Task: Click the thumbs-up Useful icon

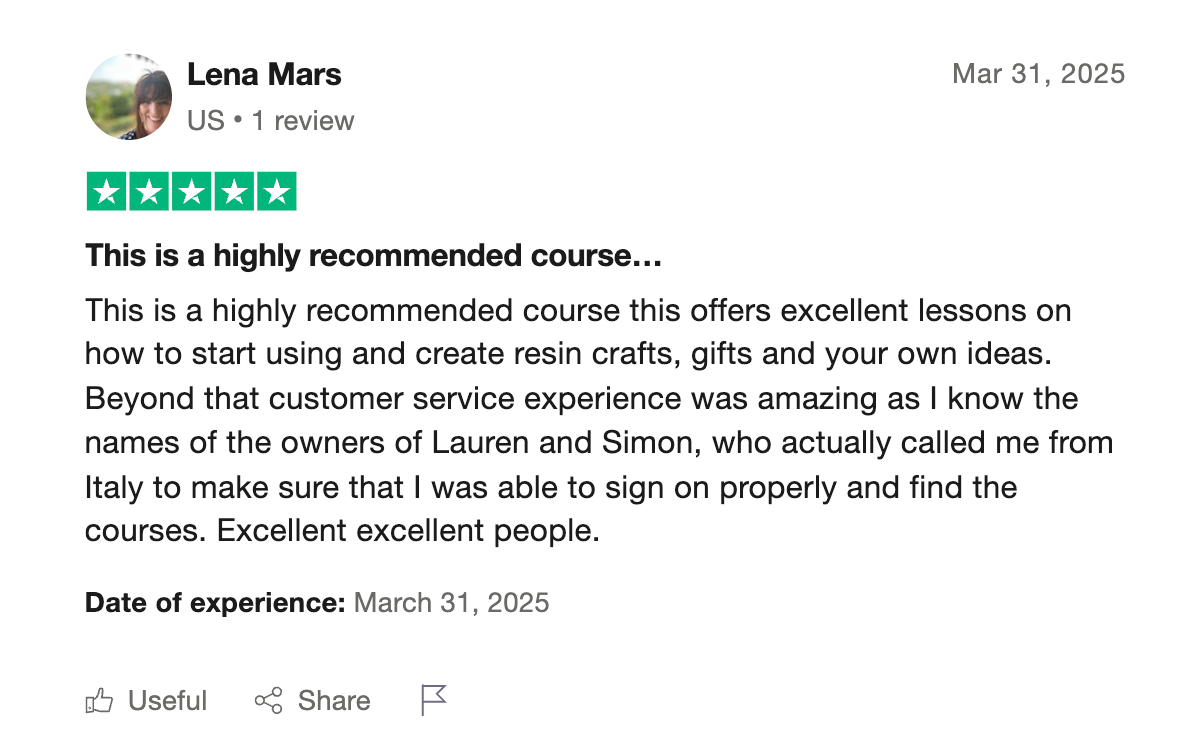Action: pyautogui.click(x=98, y=701)
